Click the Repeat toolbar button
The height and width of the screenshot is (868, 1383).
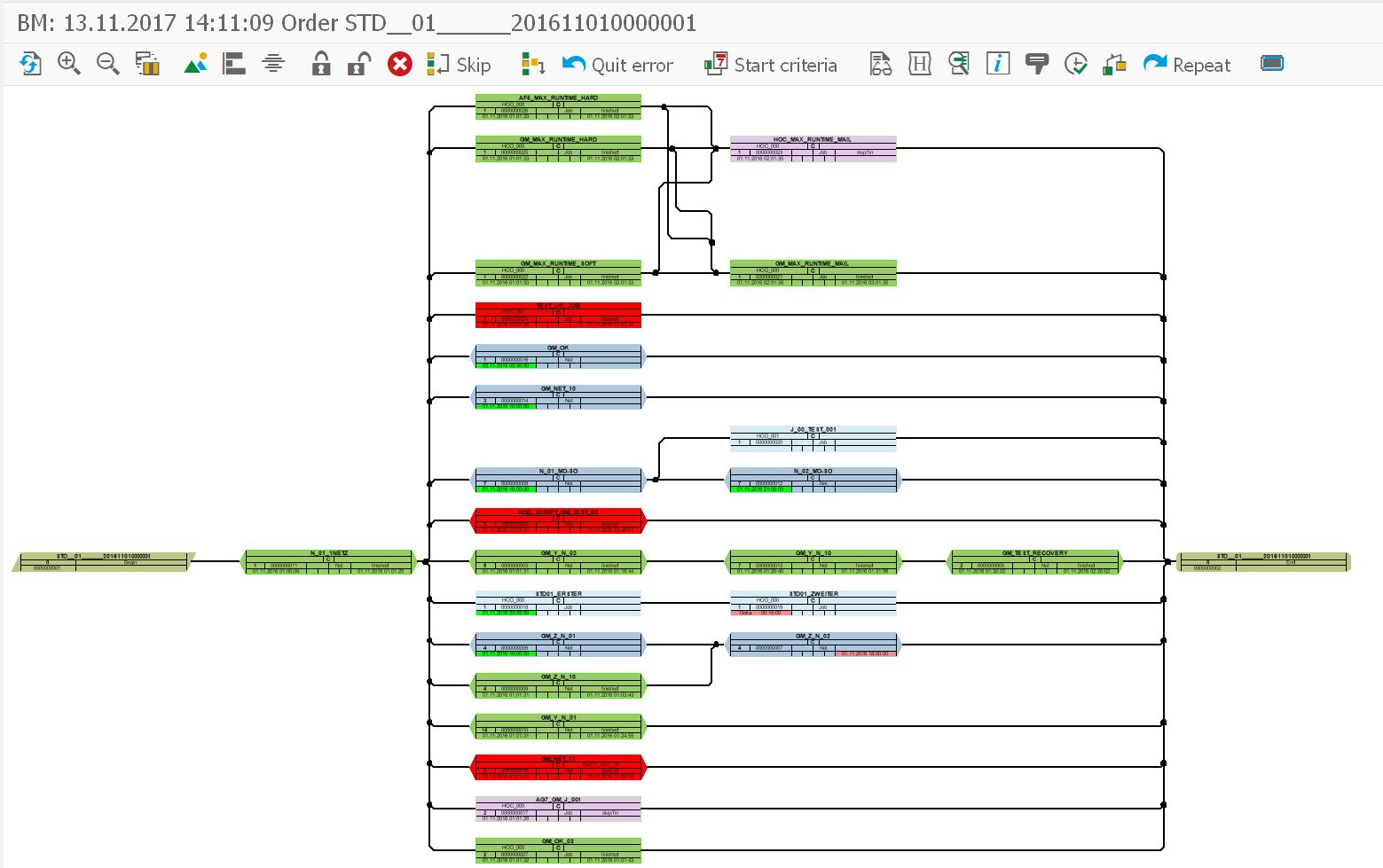click(1187, 65)
